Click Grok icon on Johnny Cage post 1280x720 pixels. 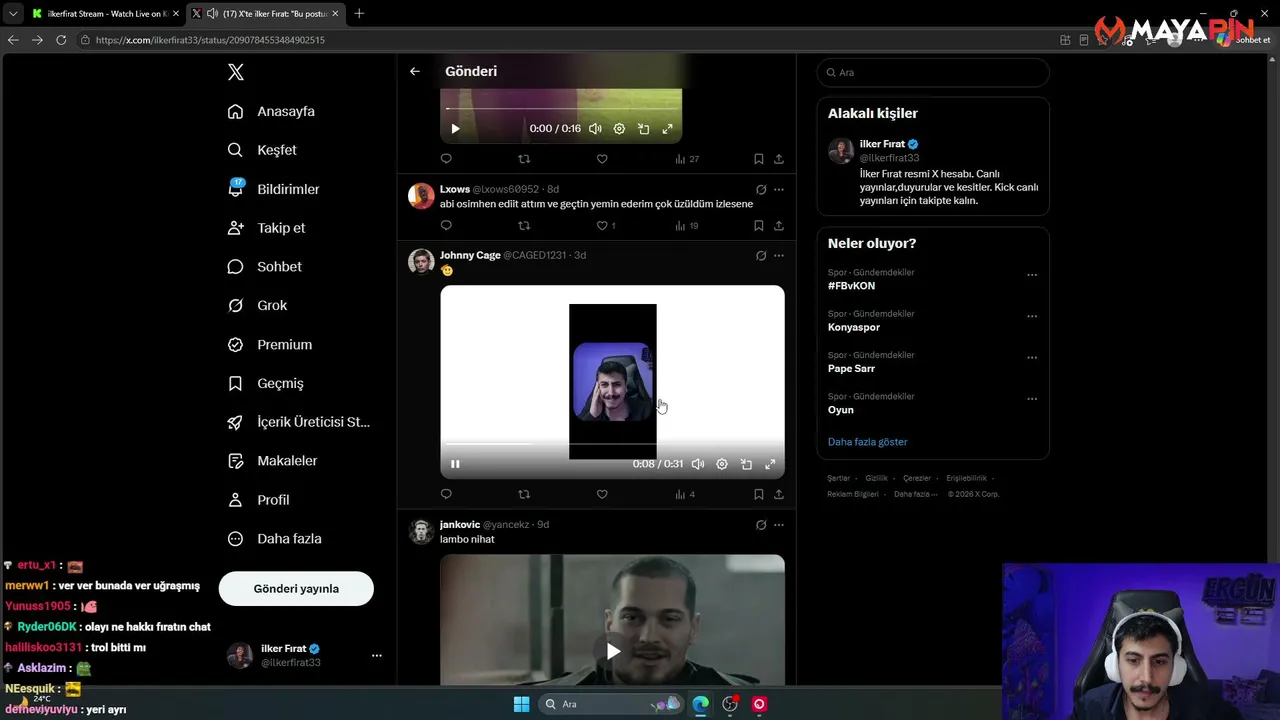point(761,255)
